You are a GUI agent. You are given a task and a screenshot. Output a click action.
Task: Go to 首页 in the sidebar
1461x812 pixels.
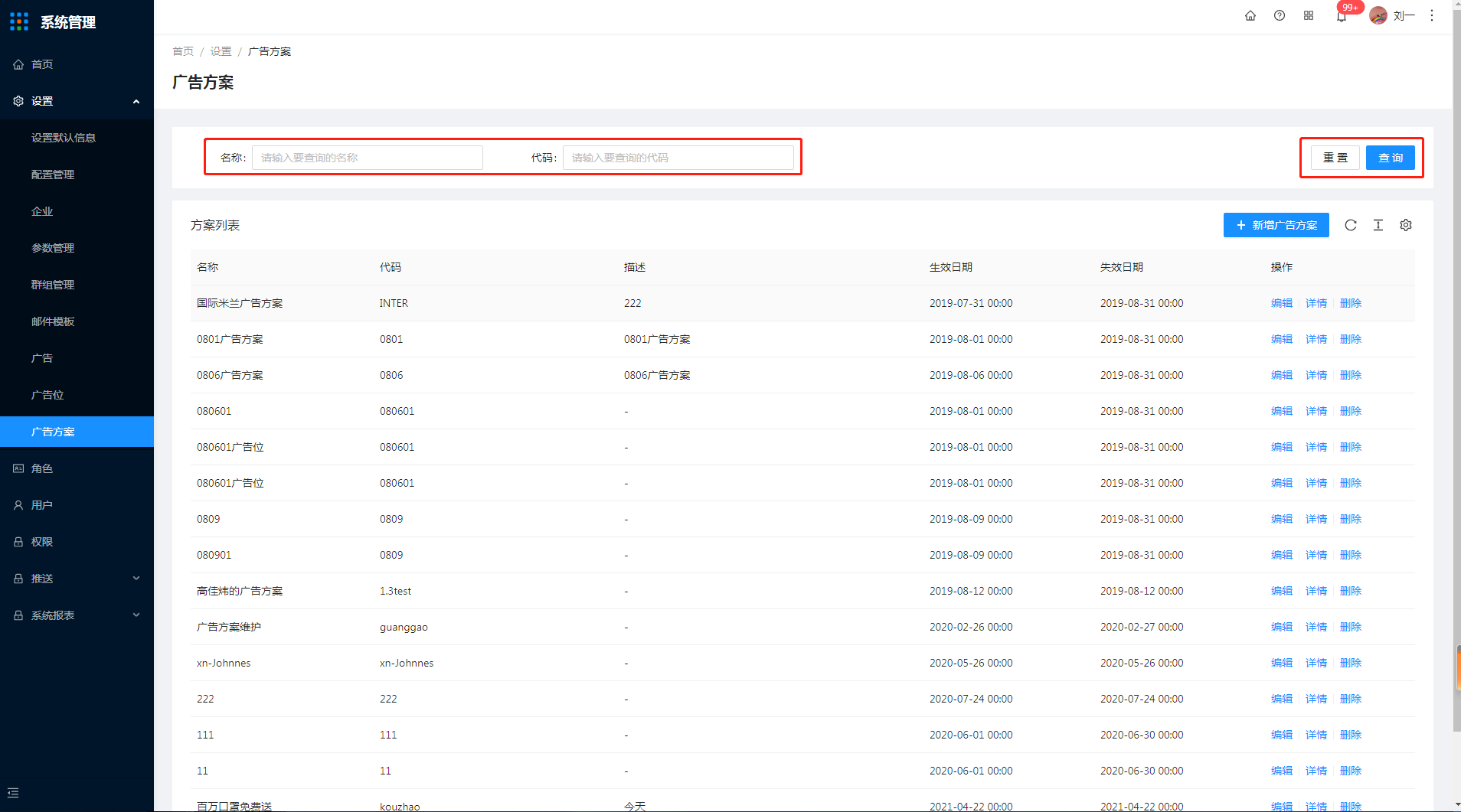77,64
